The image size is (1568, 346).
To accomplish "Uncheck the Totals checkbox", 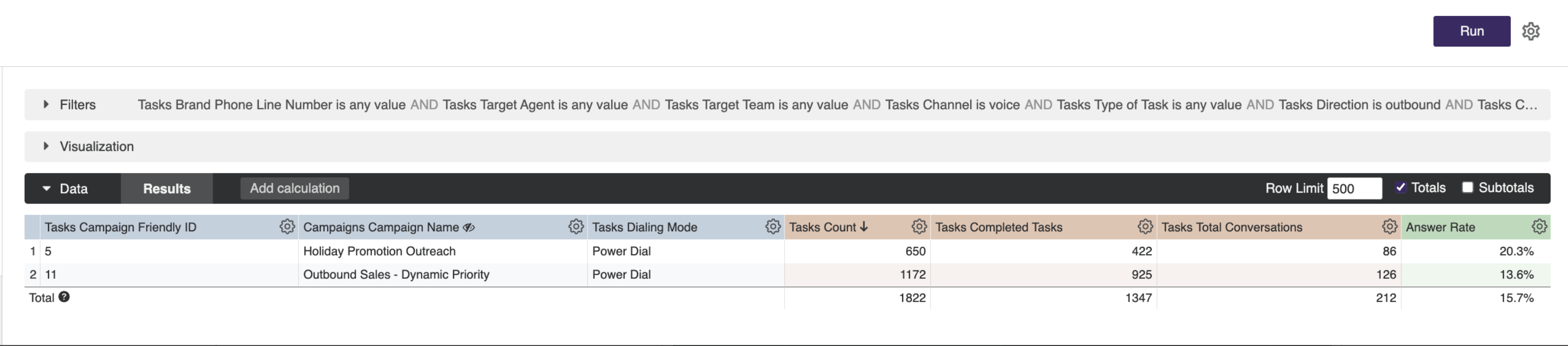I will 1400,187.
